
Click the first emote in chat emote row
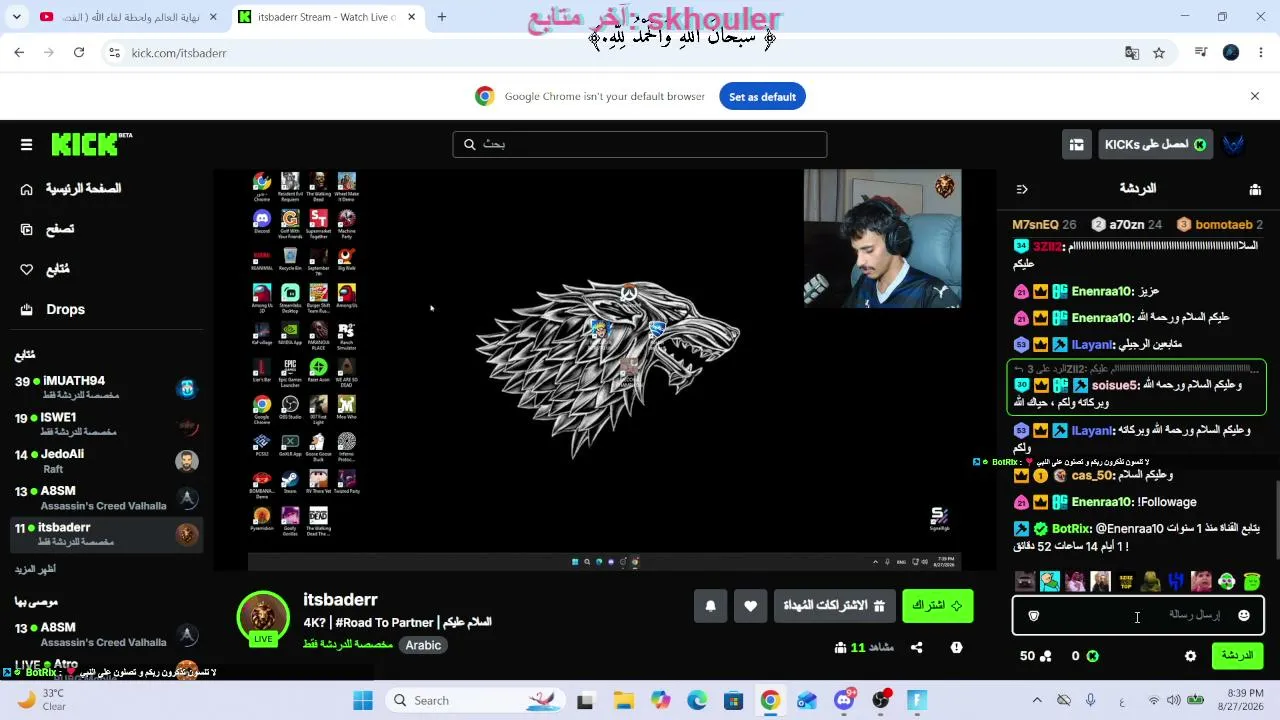click(x=1025, y=582)
